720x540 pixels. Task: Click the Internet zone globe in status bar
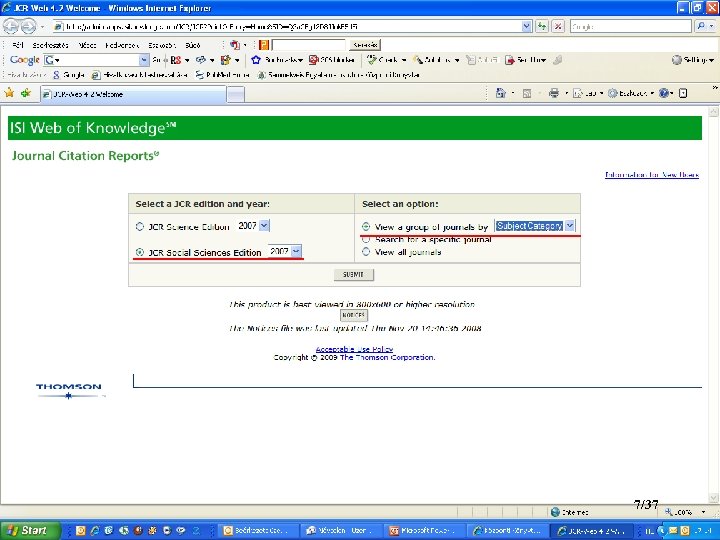[555, 512]
